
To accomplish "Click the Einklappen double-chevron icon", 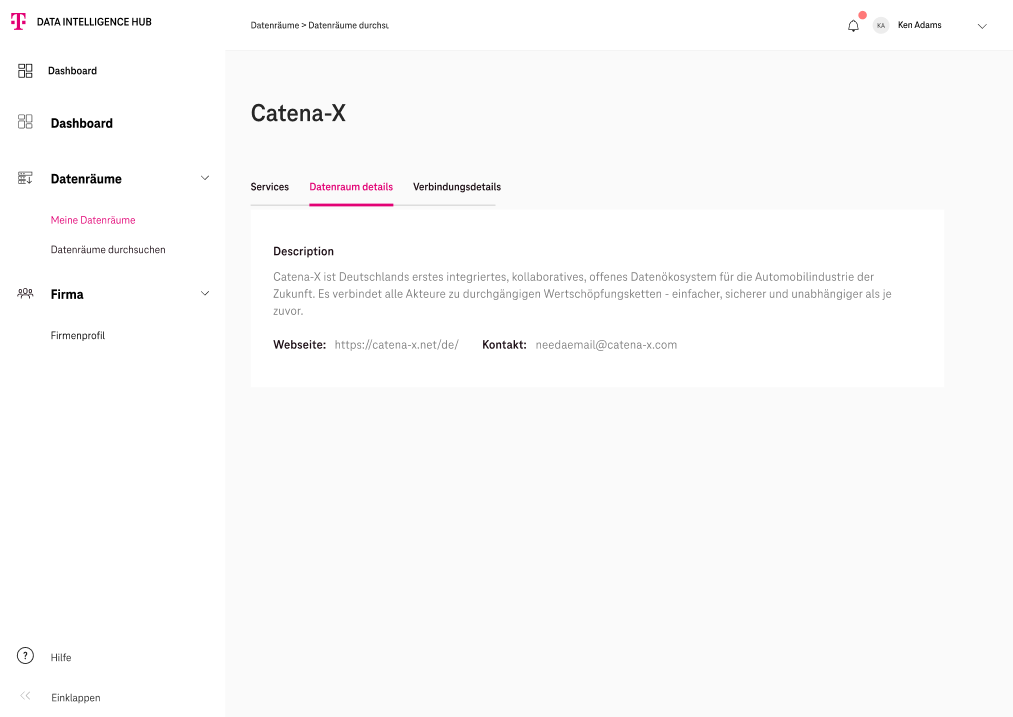I will click(26, 696).
